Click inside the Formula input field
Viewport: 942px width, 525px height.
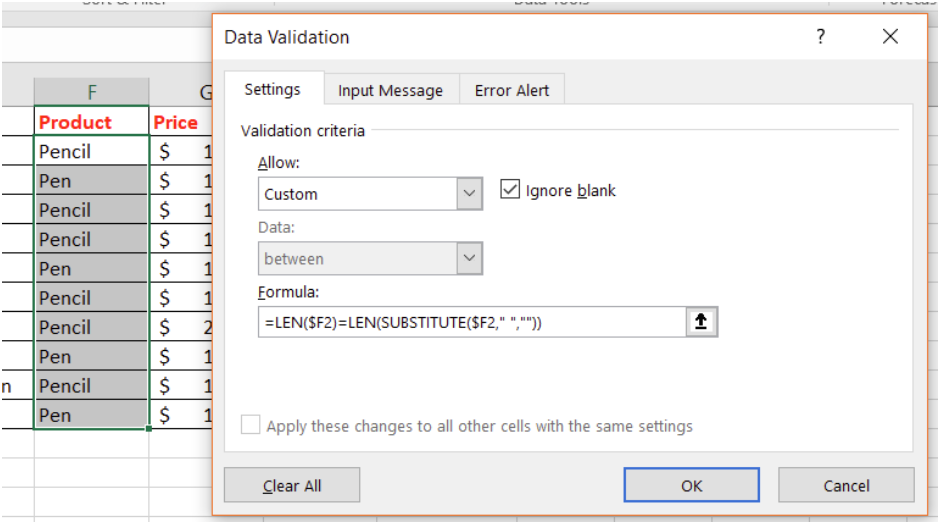coord(468,323)
